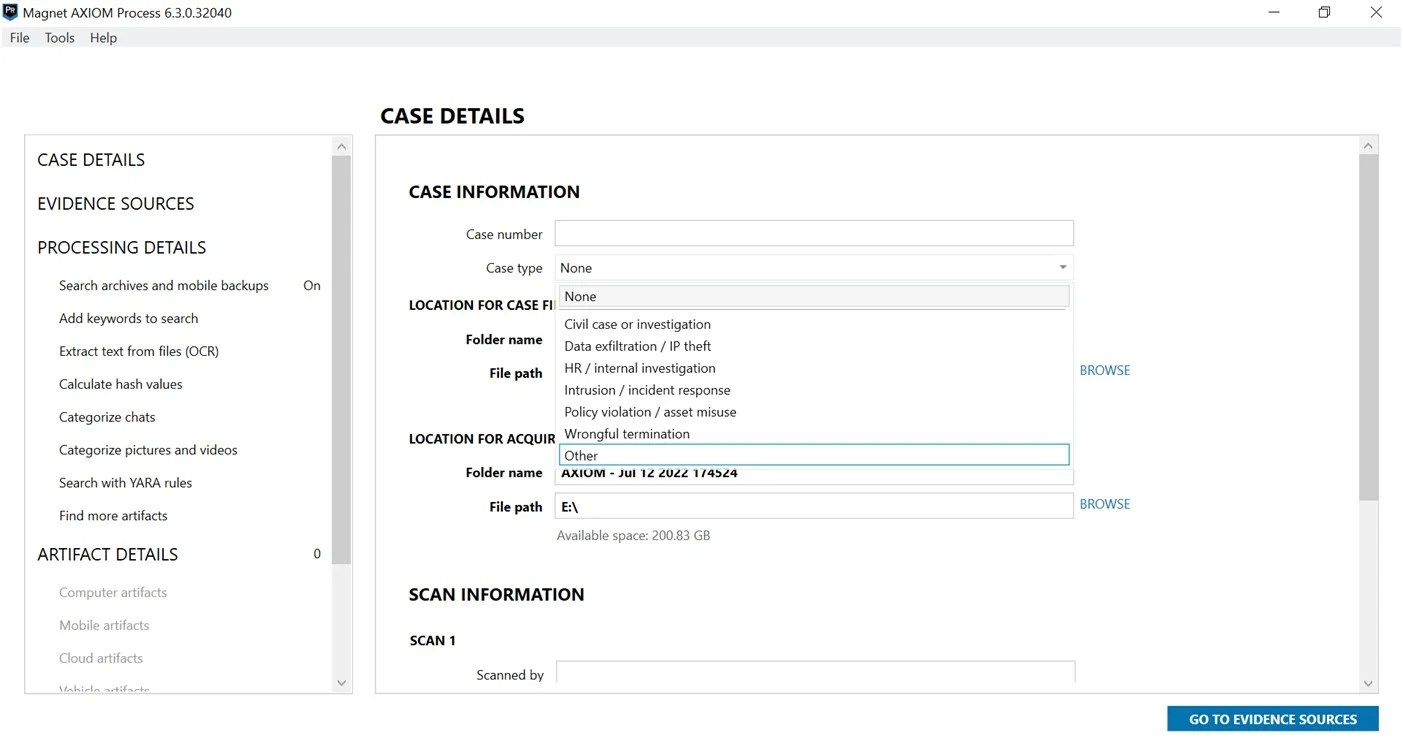
Task: Click the Magnet AXIOM Process title bar icon
Action: [14, 12]
